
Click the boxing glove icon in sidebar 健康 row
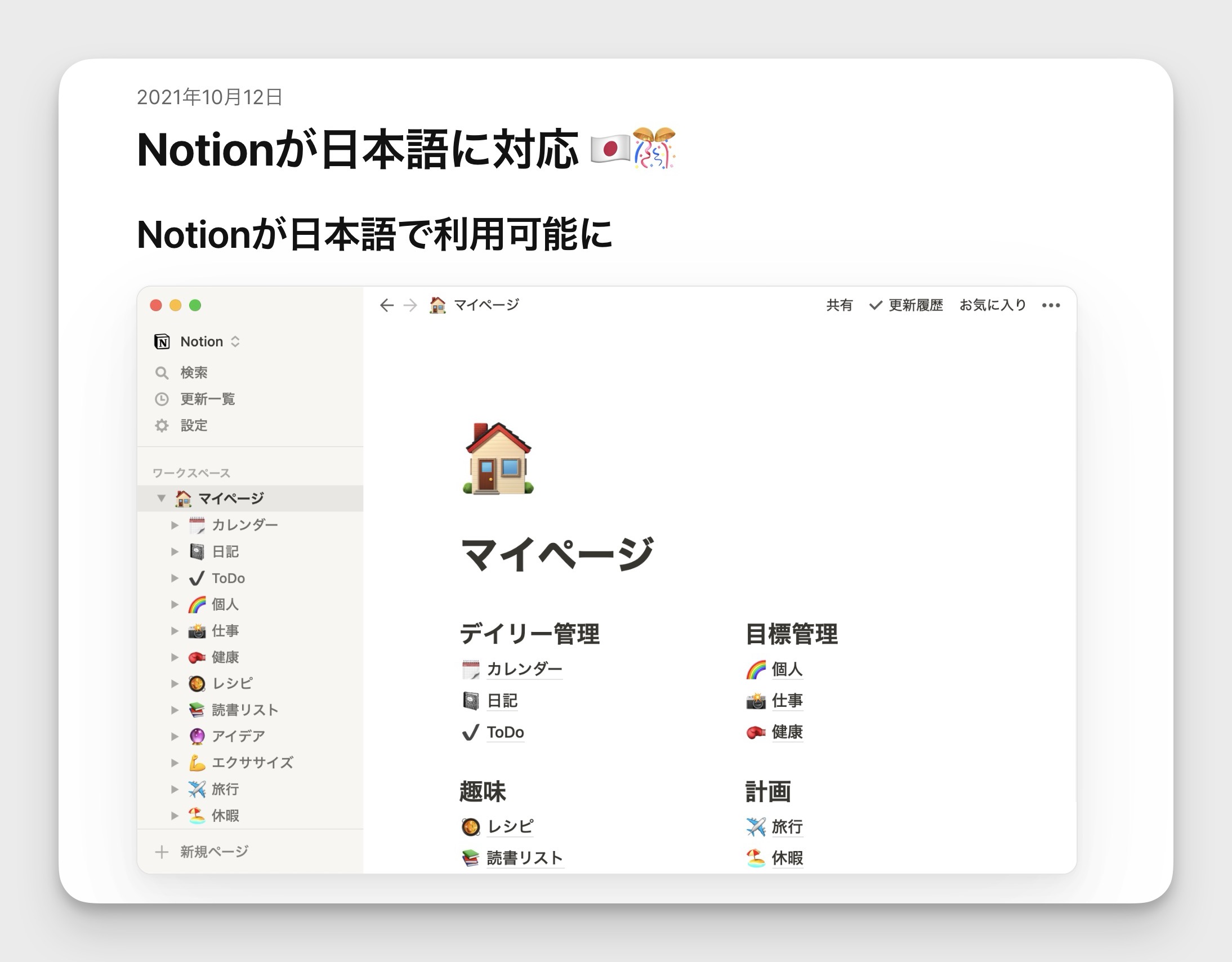[197, 657]
